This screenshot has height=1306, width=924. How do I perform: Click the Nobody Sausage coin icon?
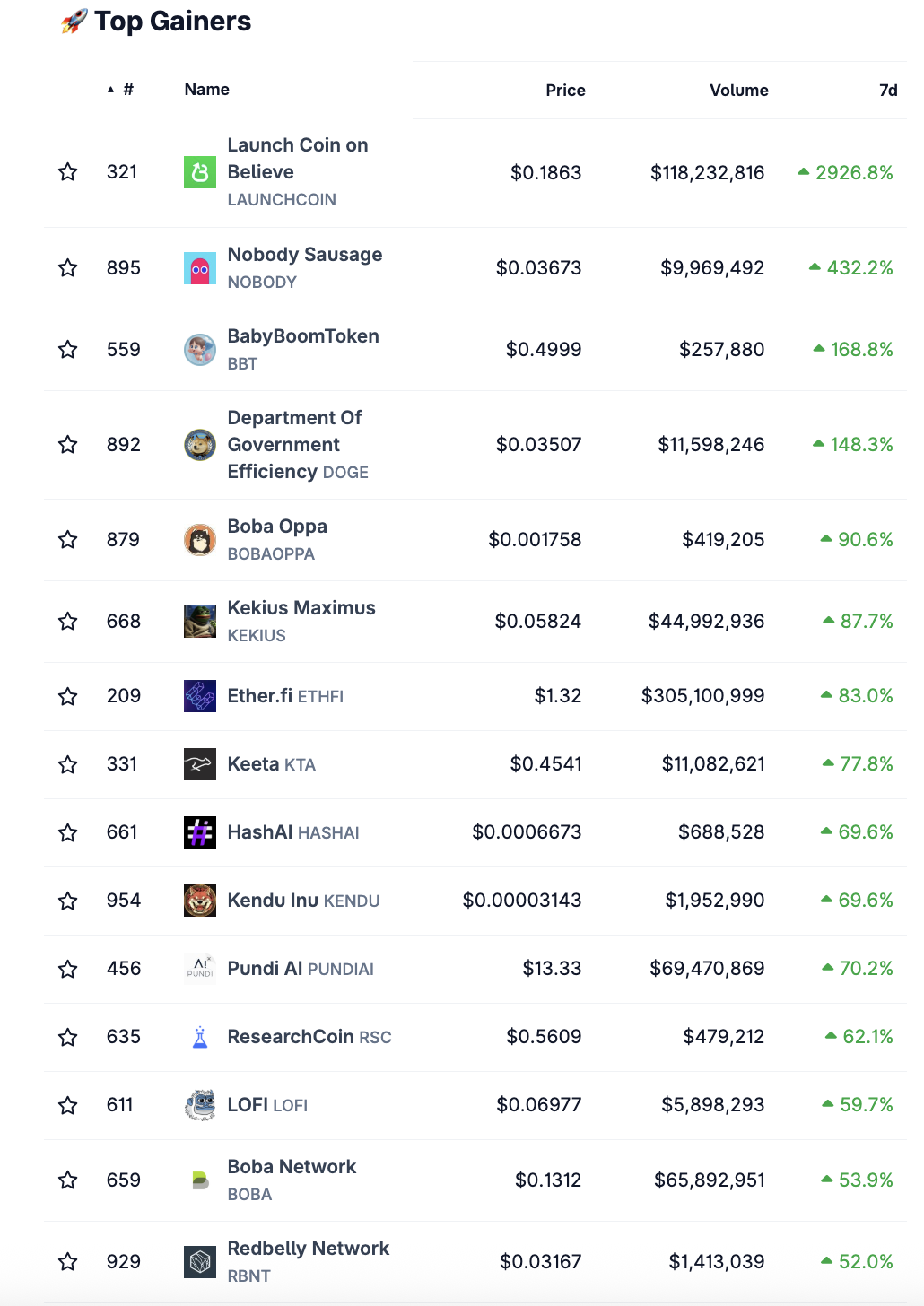tap(200, 268)
